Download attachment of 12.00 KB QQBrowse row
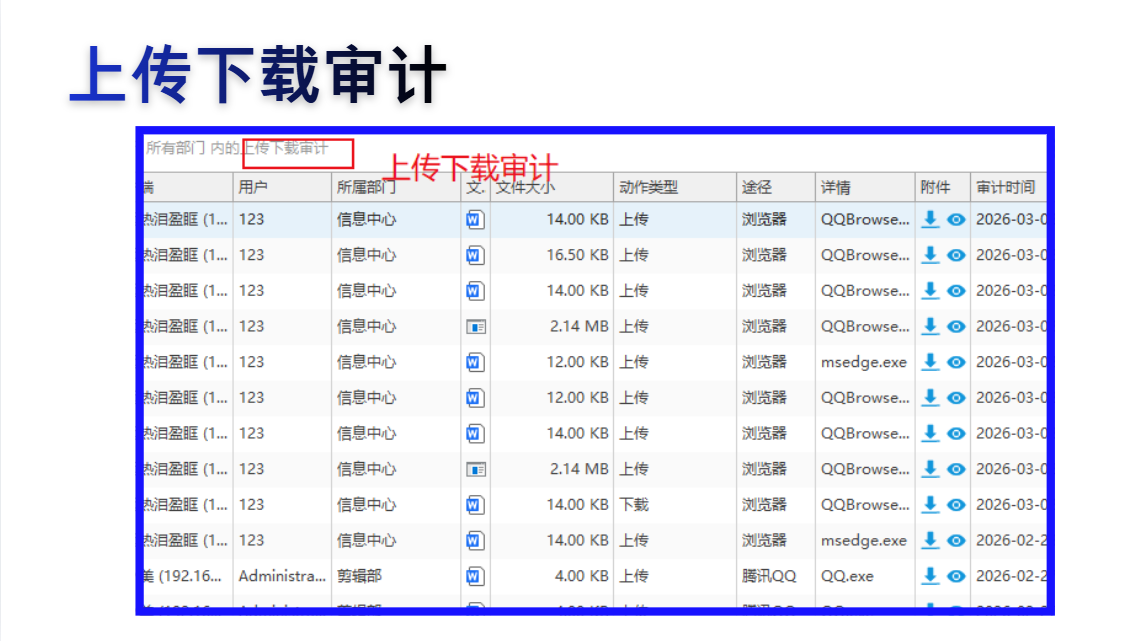The image size is (1140, 641). [x=930, y=398]
